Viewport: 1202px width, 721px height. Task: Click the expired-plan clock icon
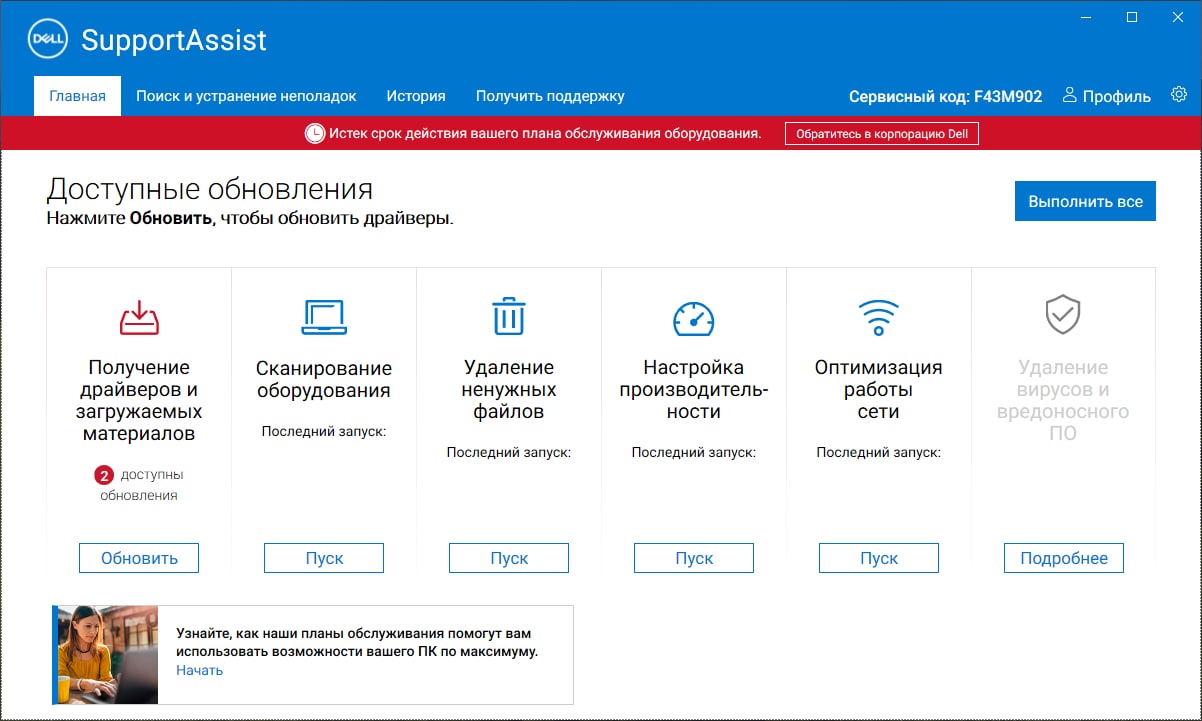pyautogui.click(x=315, y=133)
